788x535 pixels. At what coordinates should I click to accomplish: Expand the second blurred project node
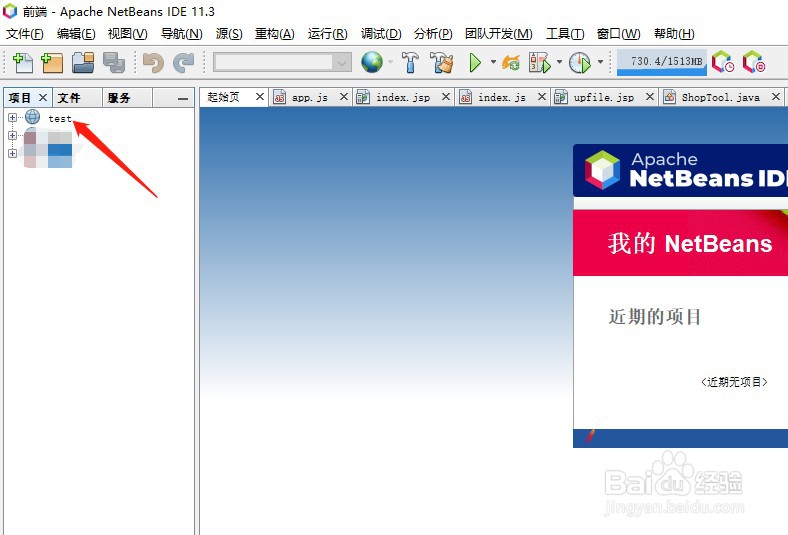13,135
